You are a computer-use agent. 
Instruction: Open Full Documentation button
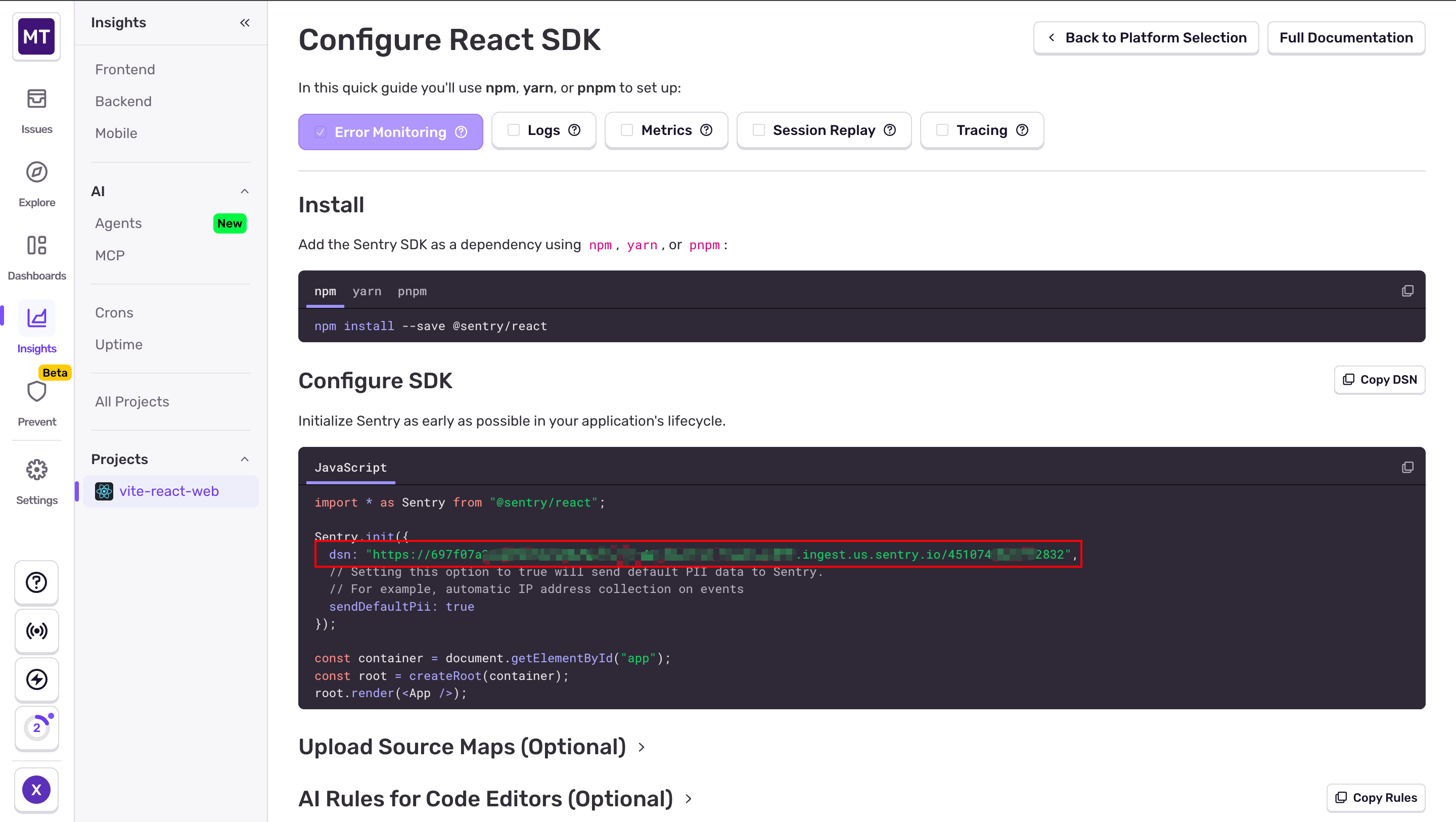coord(1346,38)
